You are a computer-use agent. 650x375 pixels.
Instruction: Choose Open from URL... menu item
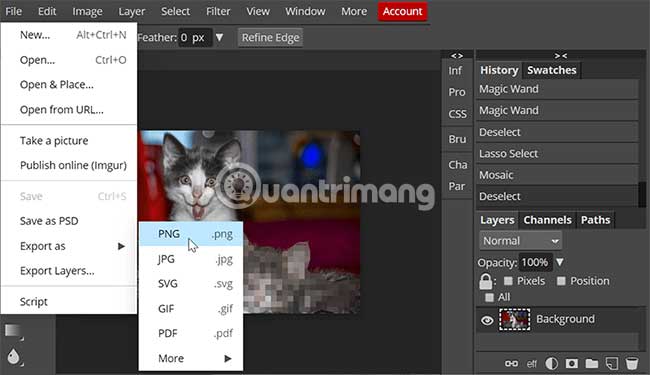click(x=69, y=110)
